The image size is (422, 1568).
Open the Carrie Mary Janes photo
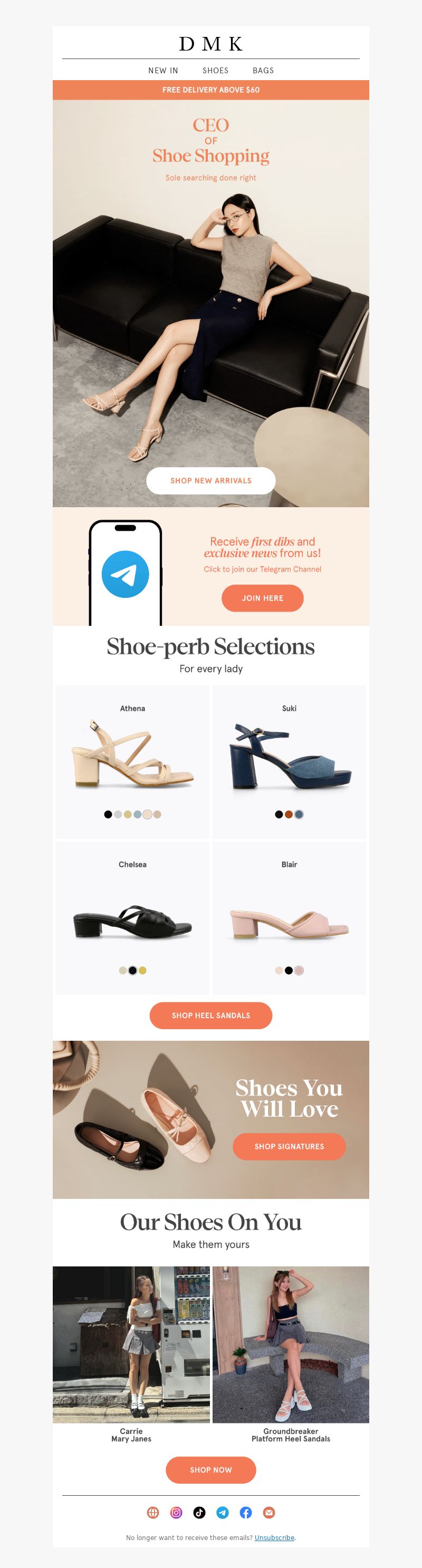point(131,1344)
